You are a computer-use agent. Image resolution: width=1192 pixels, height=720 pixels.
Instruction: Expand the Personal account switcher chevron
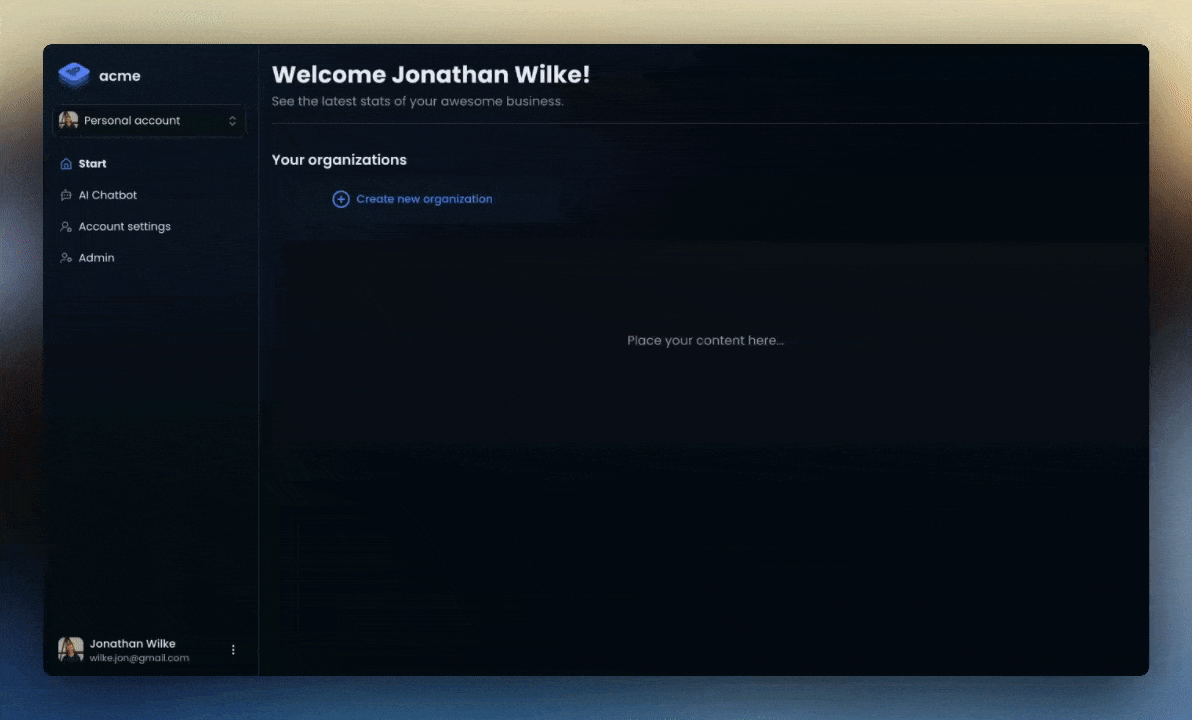232,121
